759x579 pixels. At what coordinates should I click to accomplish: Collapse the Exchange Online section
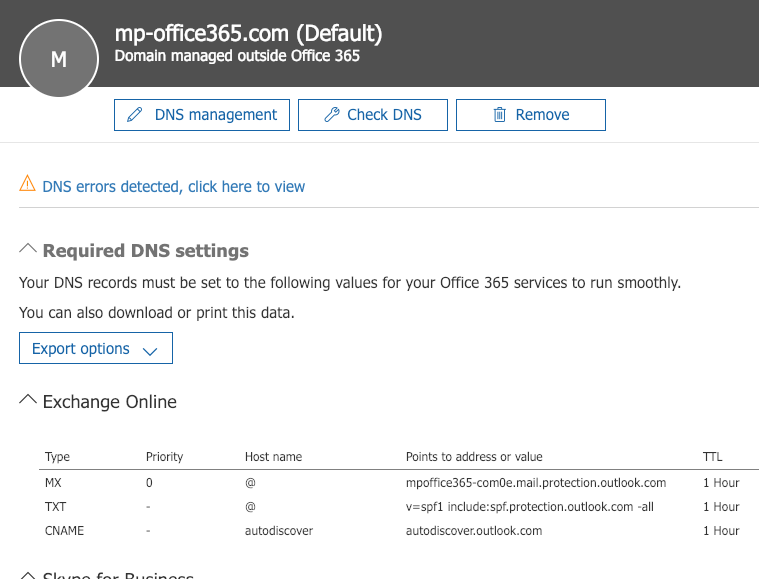[28, 400]
